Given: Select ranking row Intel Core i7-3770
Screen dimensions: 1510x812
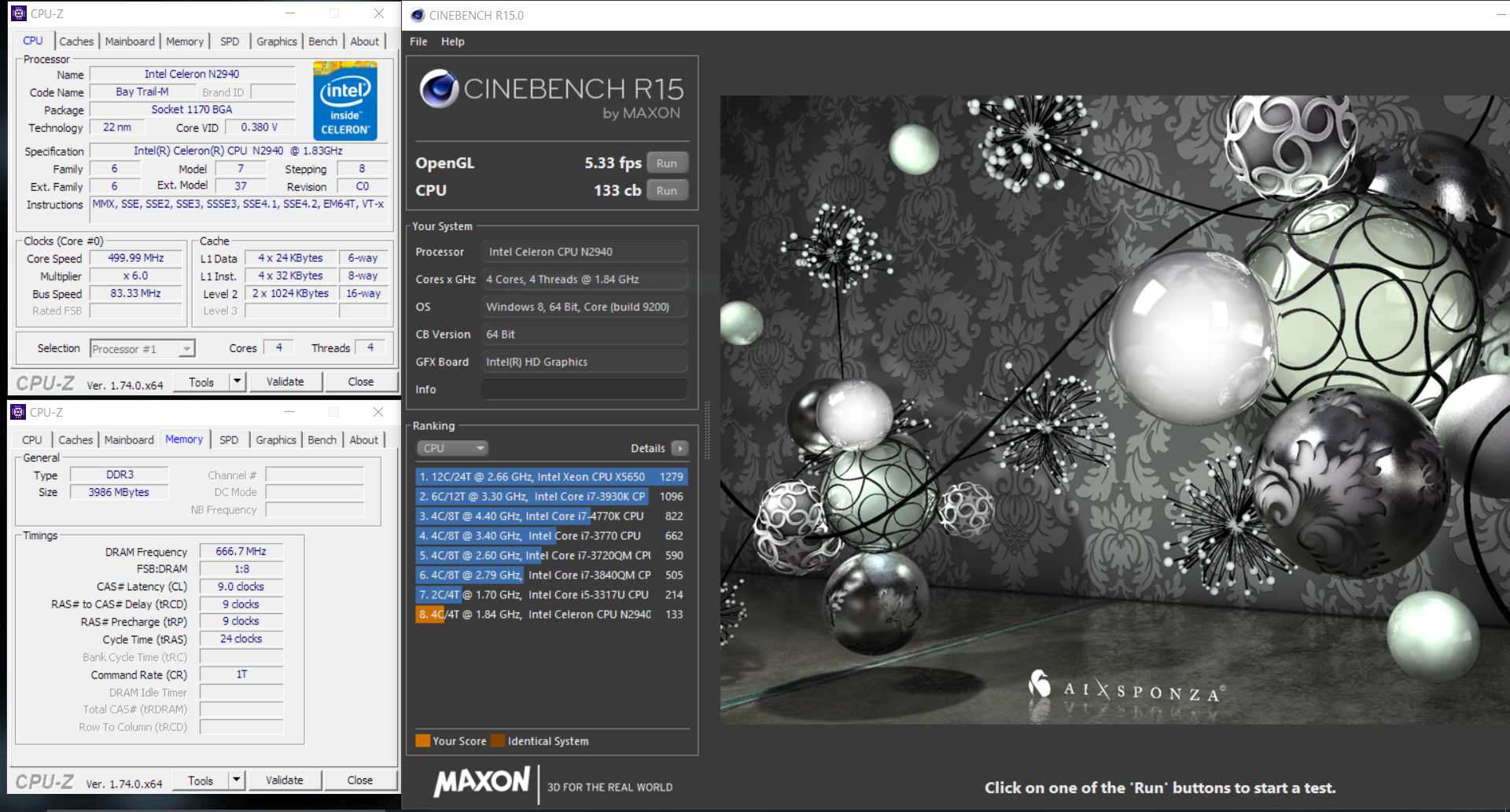Looking at the screenshot, I should [551, 535].
